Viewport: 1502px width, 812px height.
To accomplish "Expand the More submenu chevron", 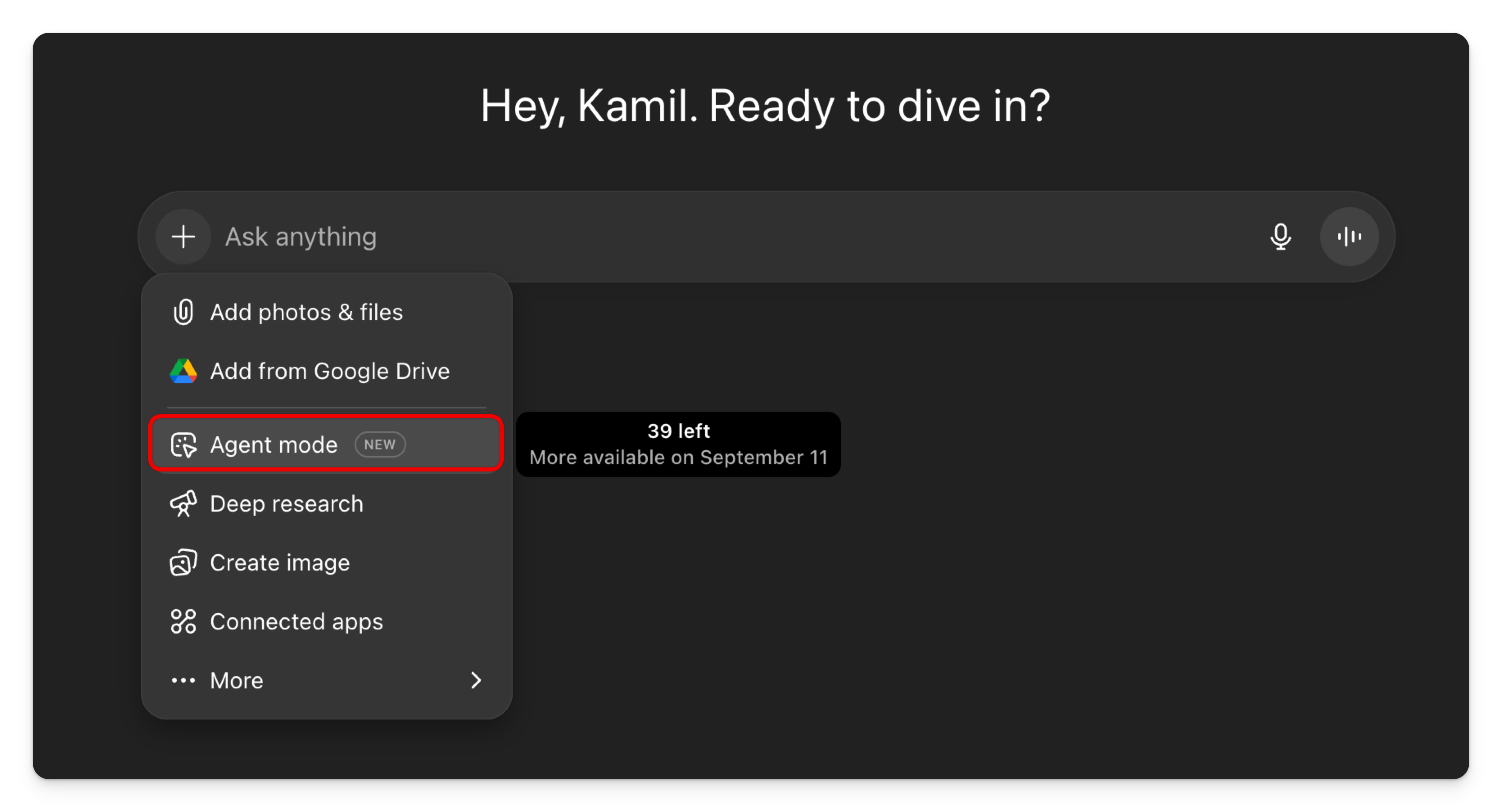I will coord(476,680).
